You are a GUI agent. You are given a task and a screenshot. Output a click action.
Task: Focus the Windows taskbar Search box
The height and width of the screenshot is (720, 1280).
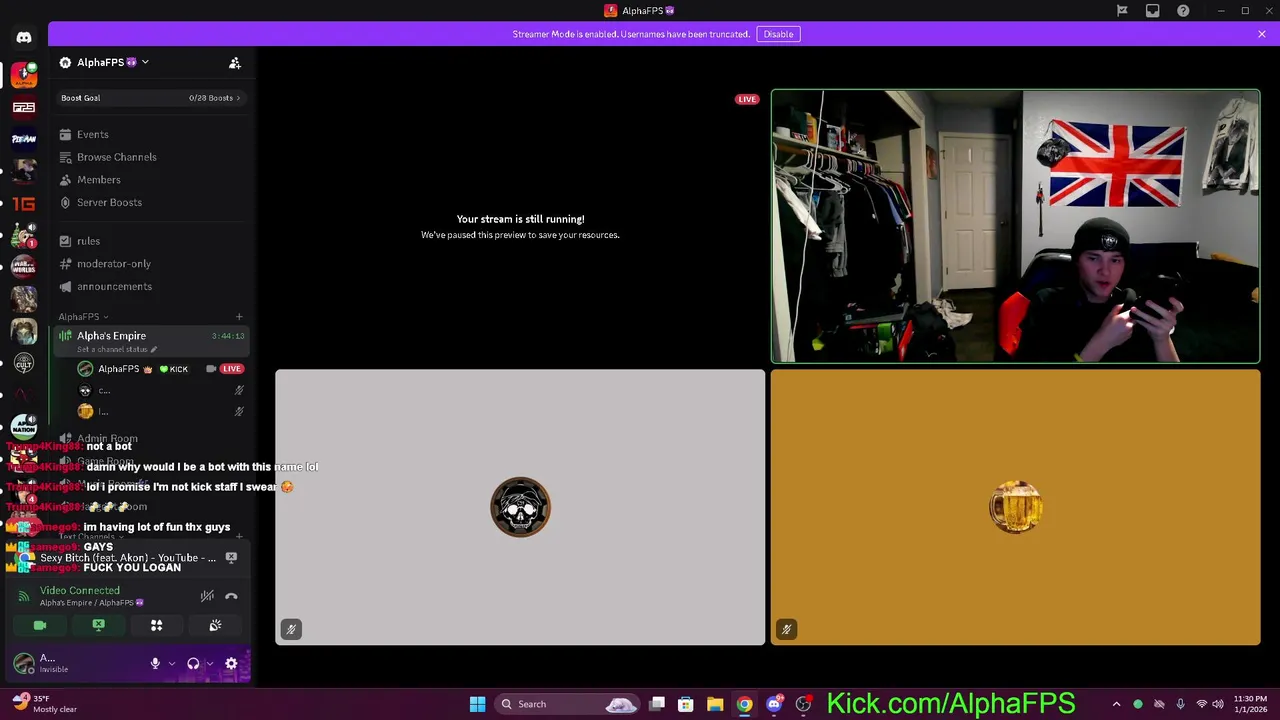(x=567, y=704)
